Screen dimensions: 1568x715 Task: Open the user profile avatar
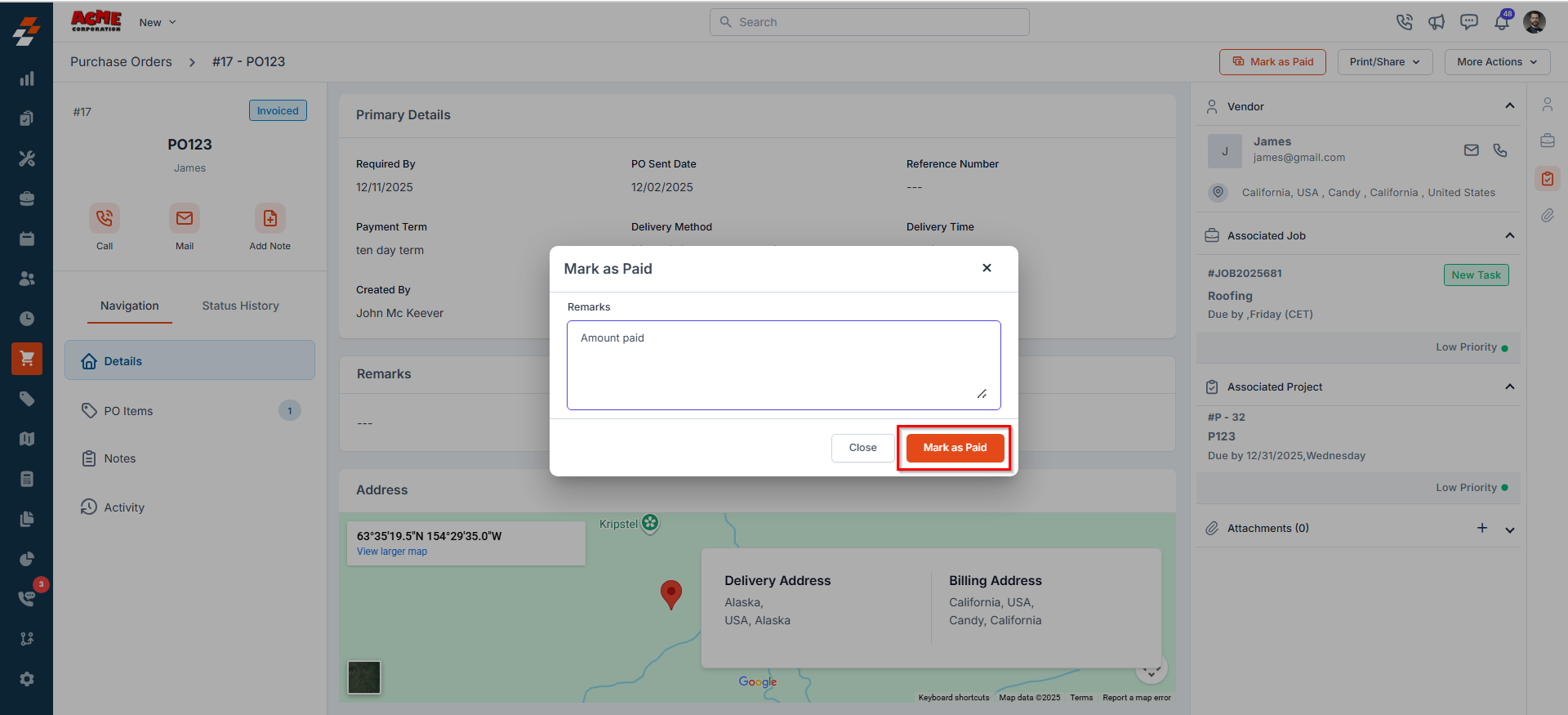1535,22
